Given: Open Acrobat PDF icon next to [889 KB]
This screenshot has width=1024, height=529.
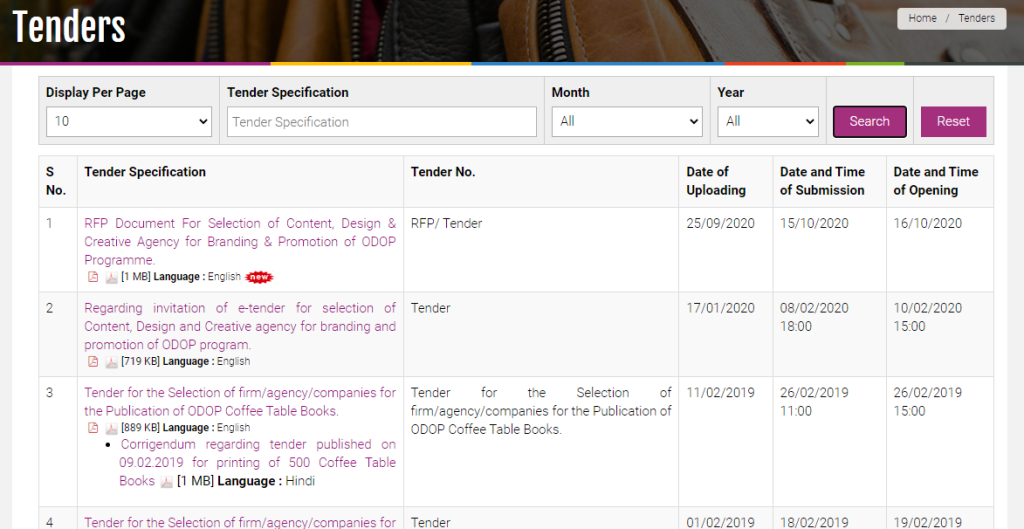Looking at the screenshot, I should click(x=112, y=428).
